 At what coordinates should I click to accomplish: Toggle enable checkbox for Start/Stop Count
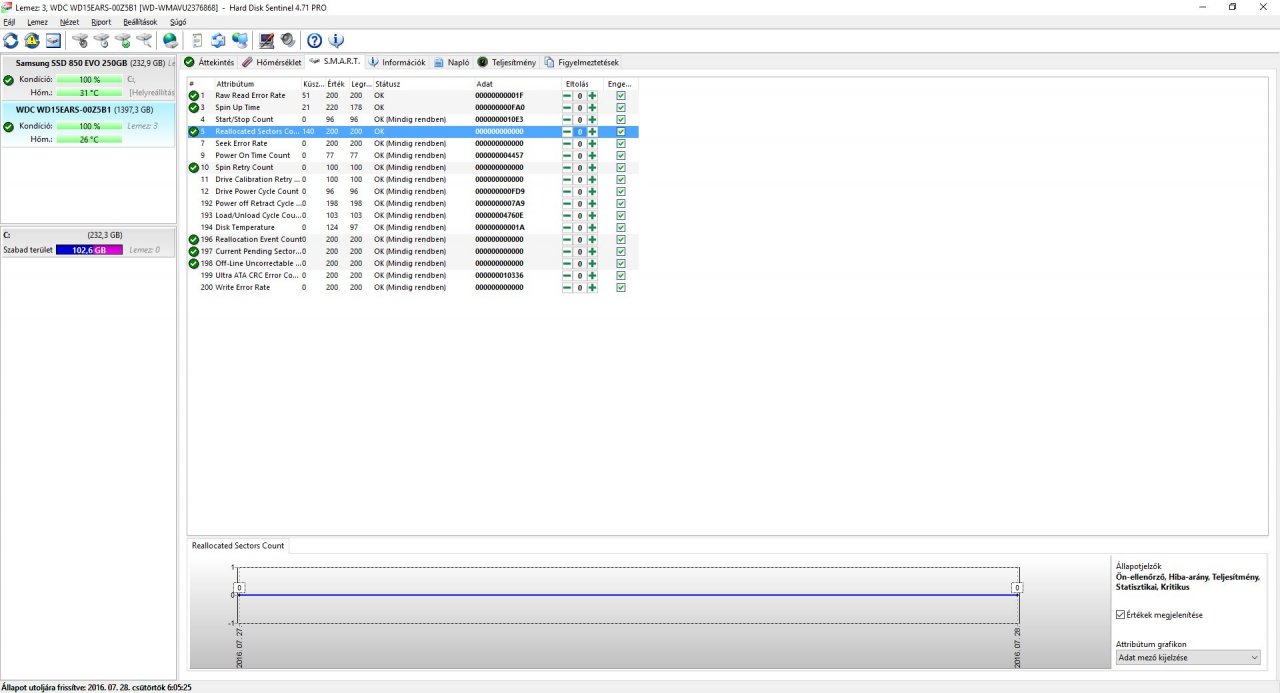621,120
